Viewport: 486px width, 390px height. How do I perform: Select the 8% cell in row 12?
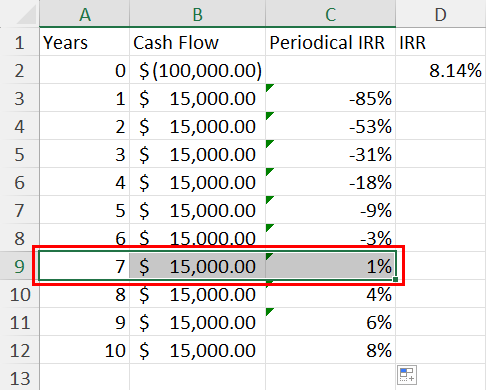click(x=330, y=350)
